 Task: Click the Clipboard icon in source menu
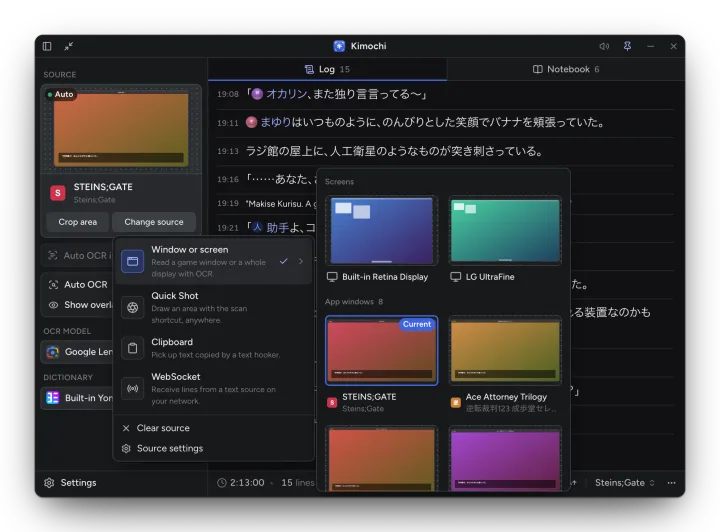[x=133, y=348]
